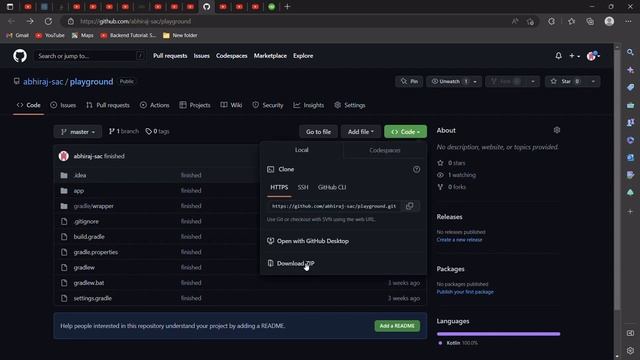
Task: Open the master branch dropdown
Action: 78,131
